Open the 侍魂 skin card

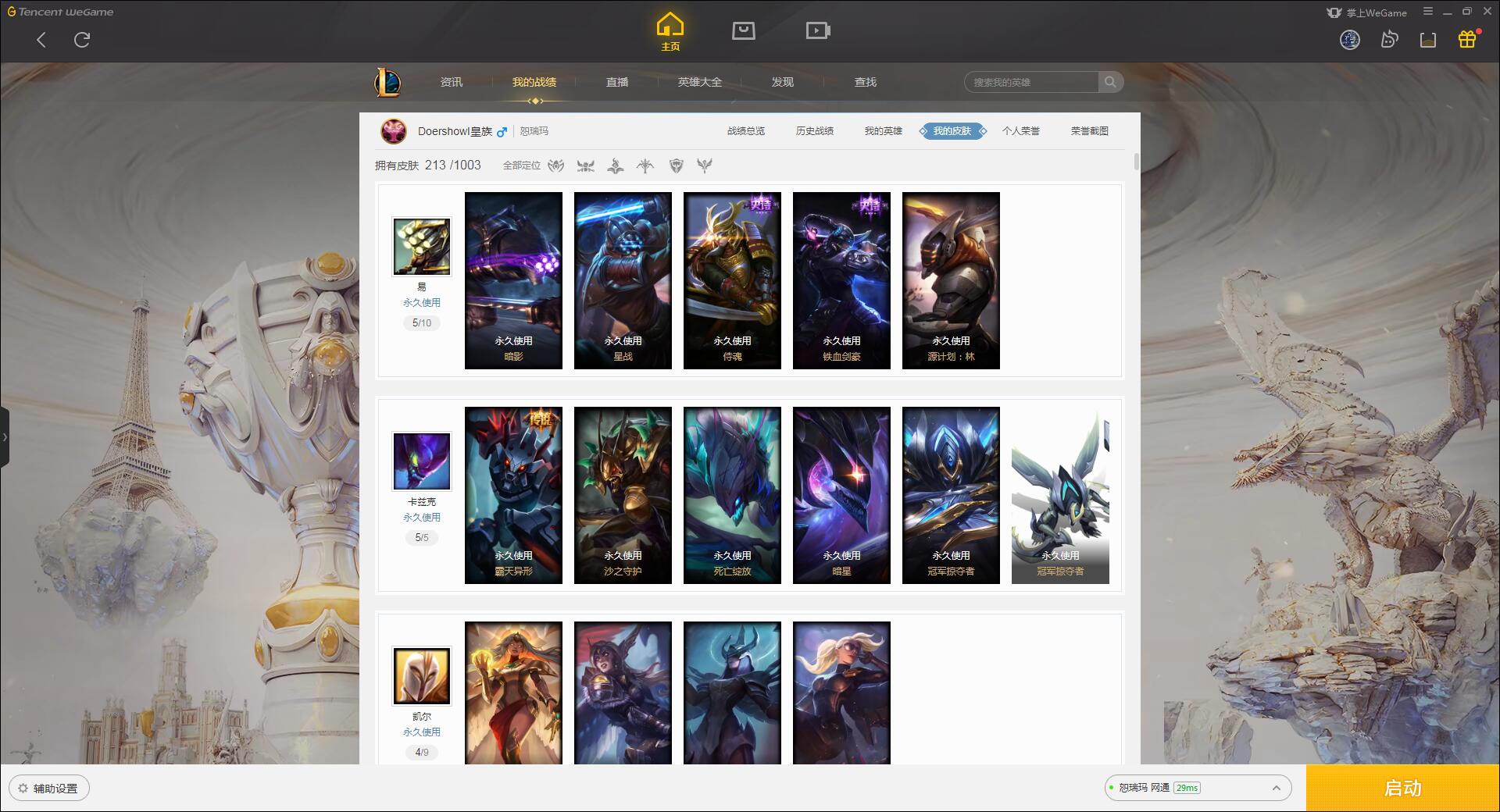point(732,280)
